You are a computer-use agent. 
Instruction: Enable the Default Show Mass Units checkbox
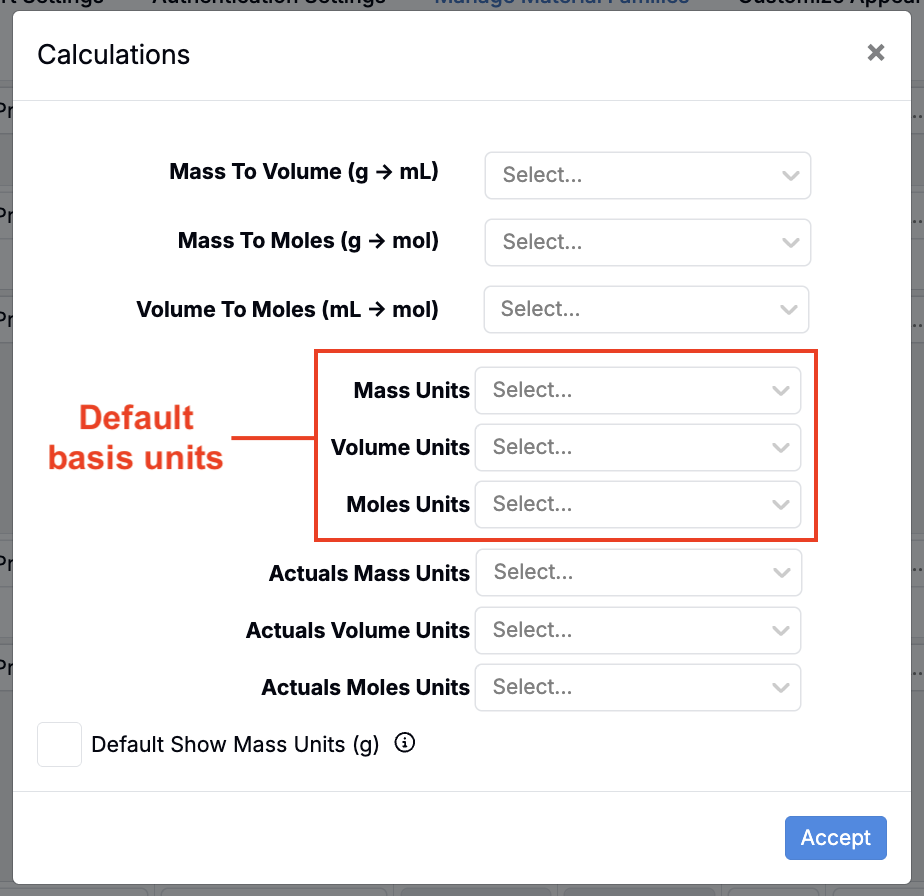(59, 745)
